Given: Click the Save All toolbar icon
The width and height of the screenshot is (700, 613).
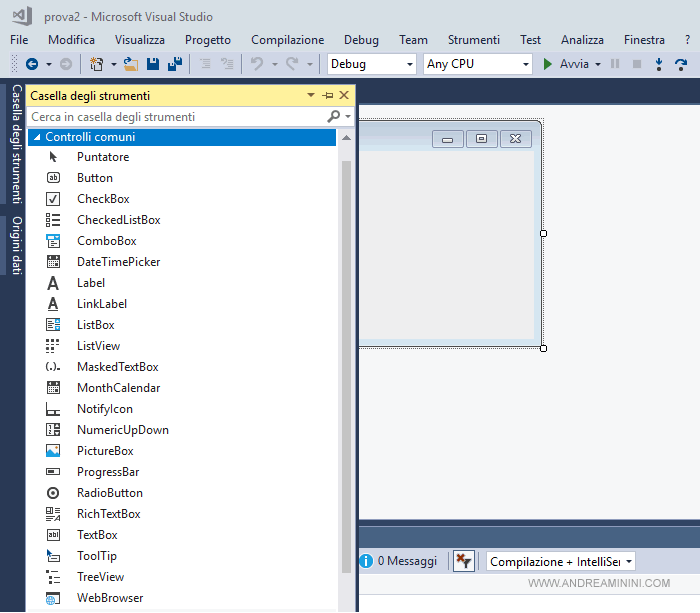Looking at the screenshot, I should pos(175,64).
